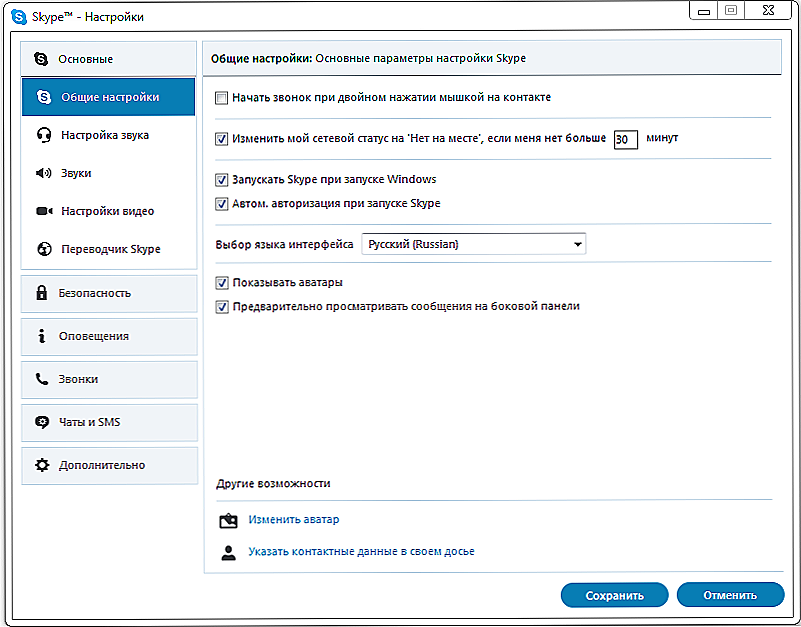Click the chat bubble icon for Чаты и SMS
This screenshot has width=801, height=627.
pos(42,422)
